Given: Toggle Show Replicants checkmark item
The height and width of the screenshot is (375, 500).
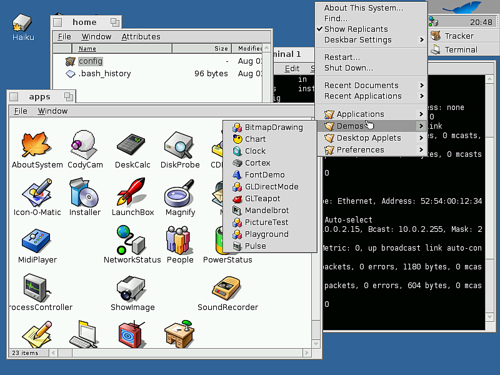Looking at the screenshot, I should click(x=371, y=29).
